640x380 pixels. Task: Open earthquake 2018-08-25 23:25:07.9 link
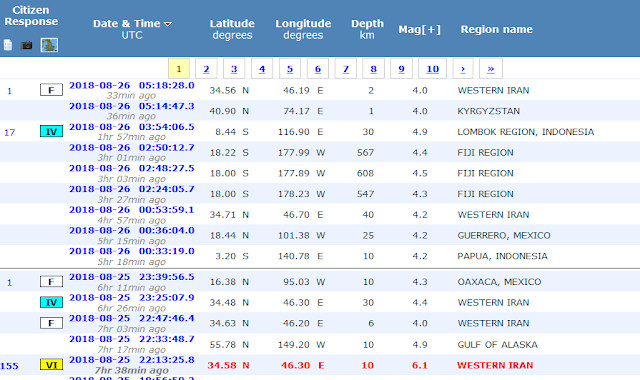[131, 298]
